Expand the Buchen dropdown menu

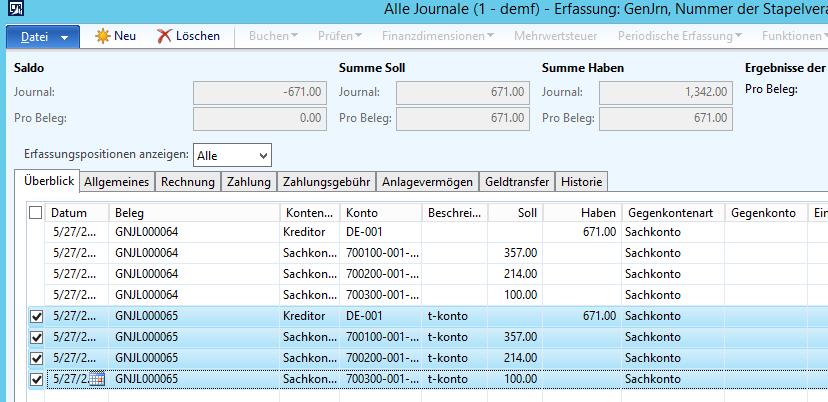coord(273,36)
